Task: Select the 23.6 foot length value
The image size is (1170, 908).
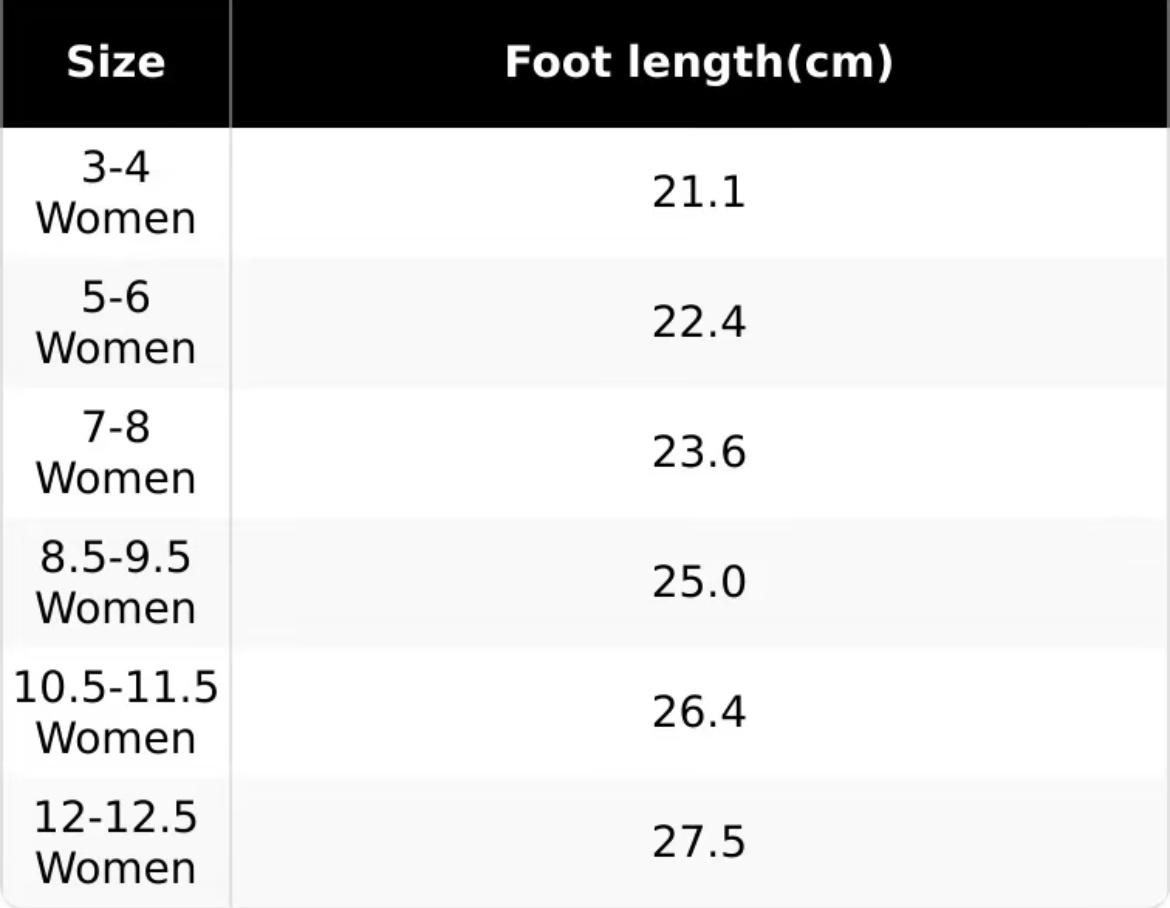Action: point(698,452)
